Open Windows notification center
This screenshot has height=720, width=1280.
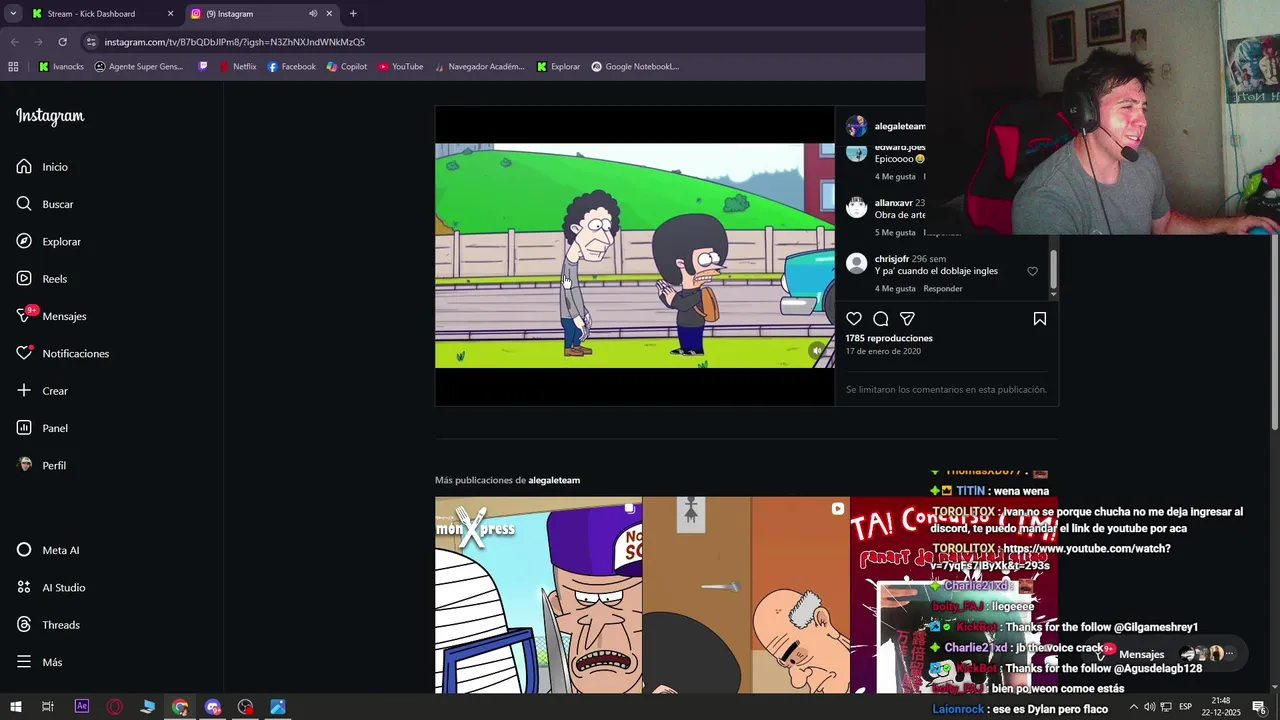(1259, 707)
